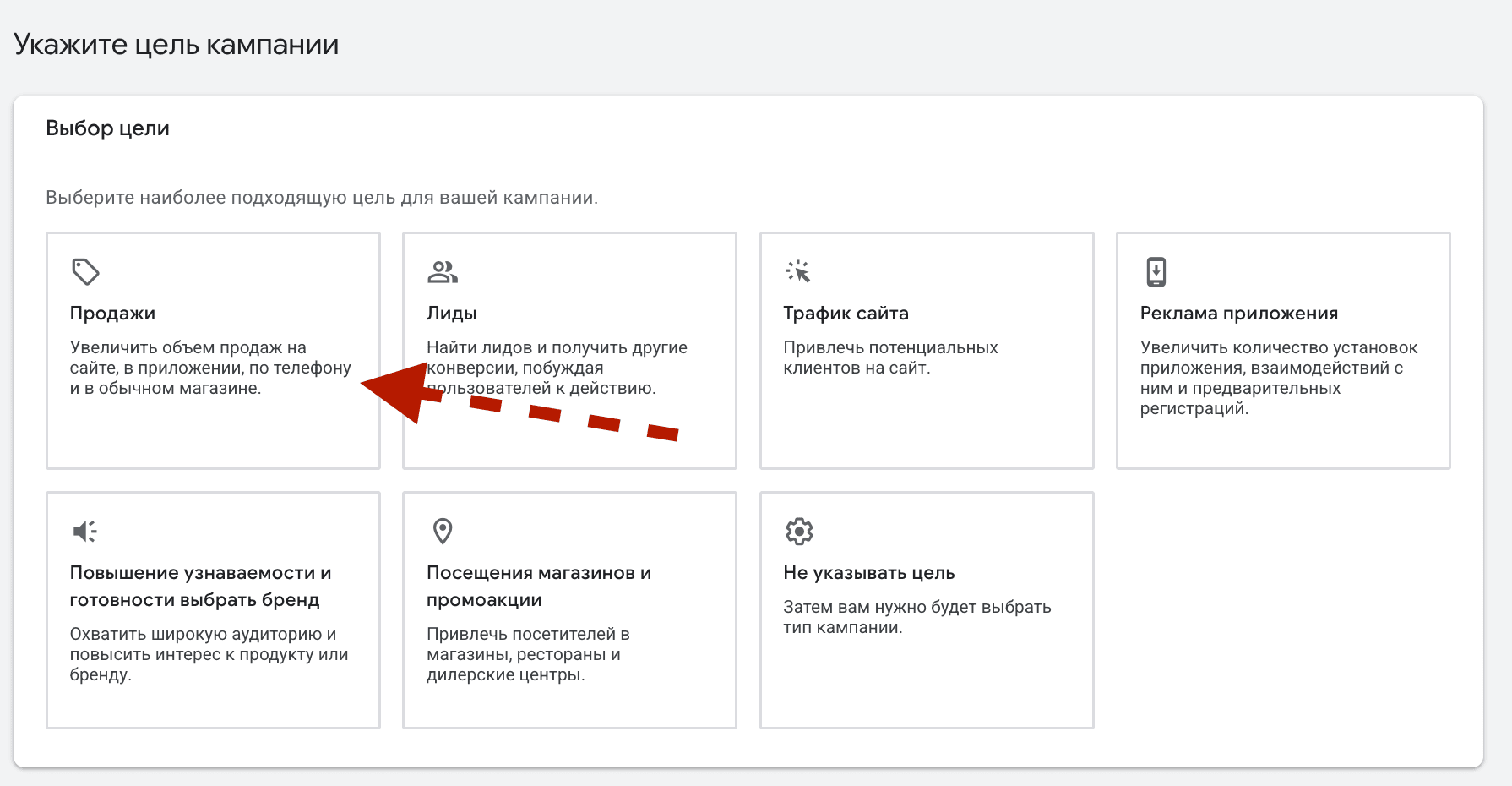
Task: Click text 'Привлечь посетителей в магазины, рестораны'
Action: pos(528,644)
